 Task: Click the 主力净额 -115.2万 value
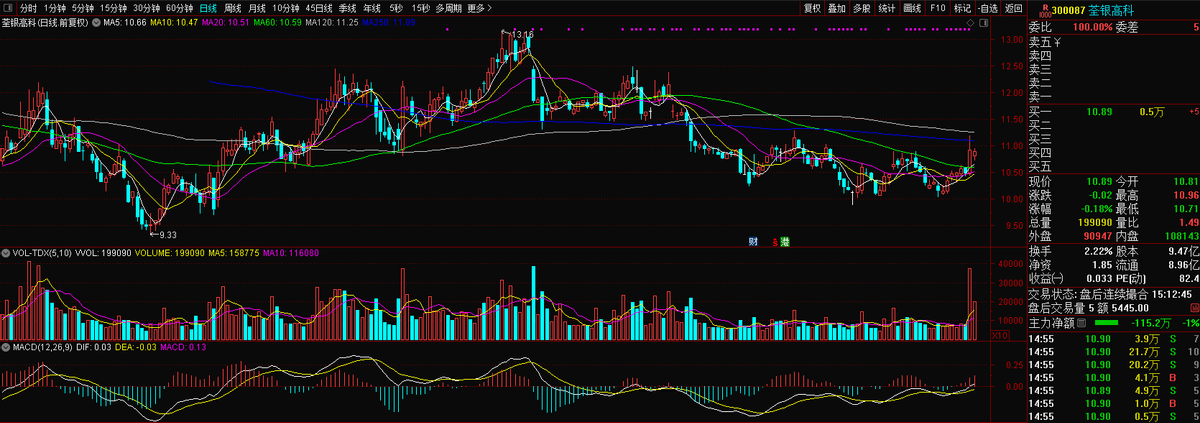1150,323
